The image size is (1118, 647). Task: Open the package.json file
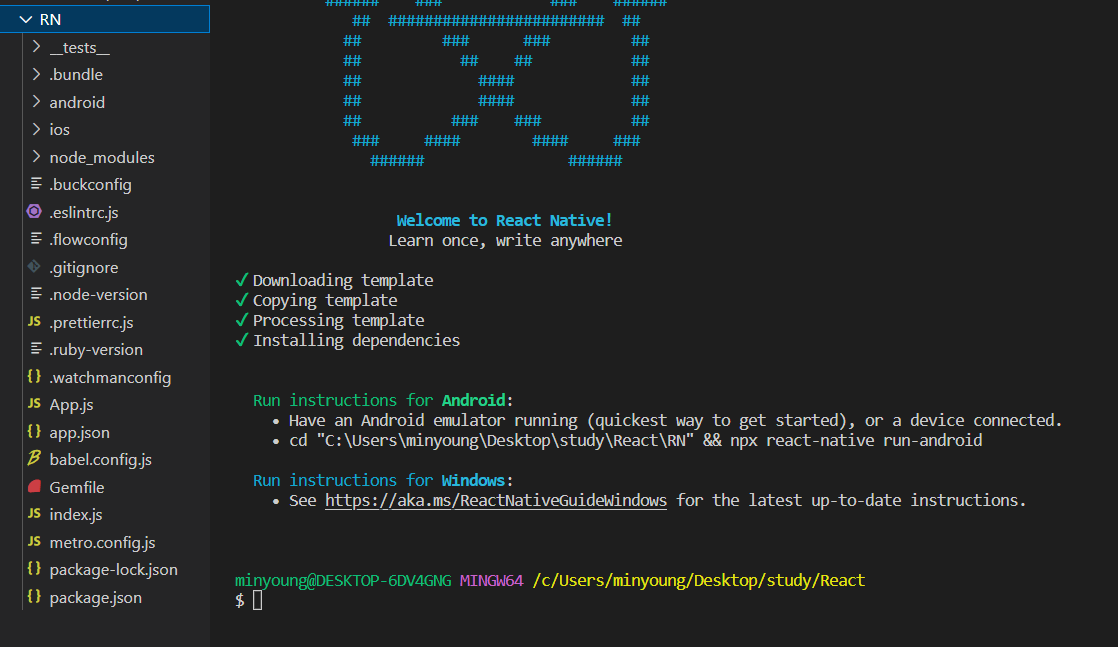point(96,597)
